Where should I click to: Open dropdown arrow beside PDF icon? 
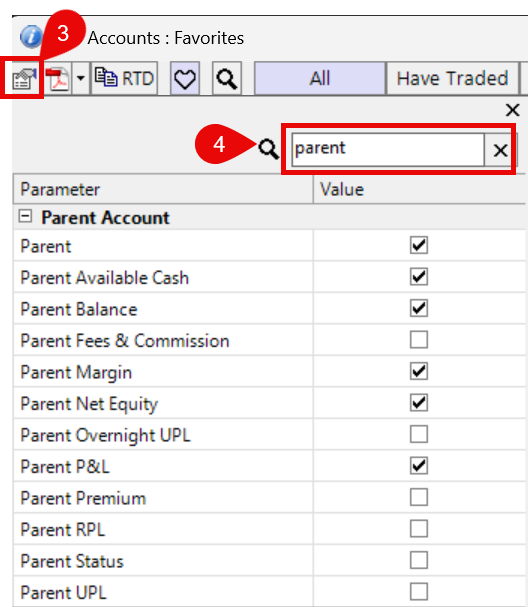click(81, 79)
